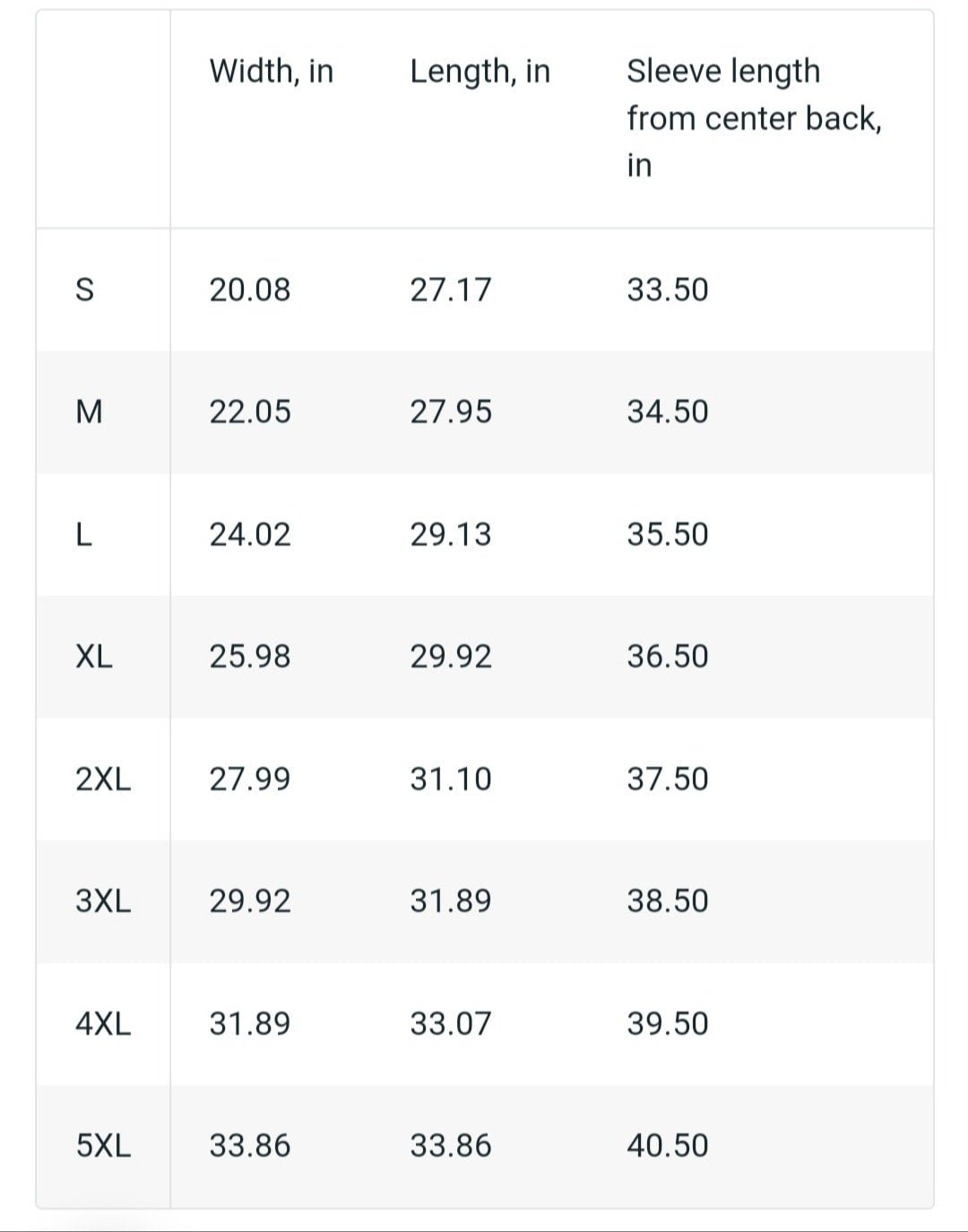
Task: Select the S size row label
Action: tap(84, 290)
